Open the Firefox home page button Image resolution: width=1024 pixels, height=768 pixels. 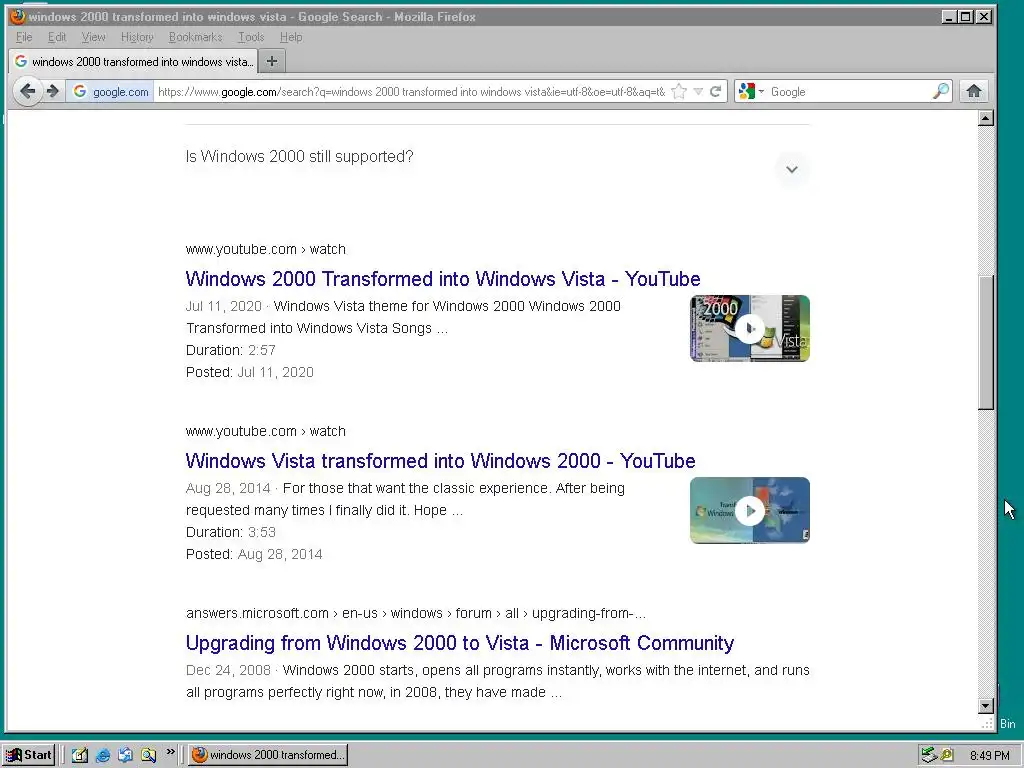pyautogui.click(x=974, y=91)
